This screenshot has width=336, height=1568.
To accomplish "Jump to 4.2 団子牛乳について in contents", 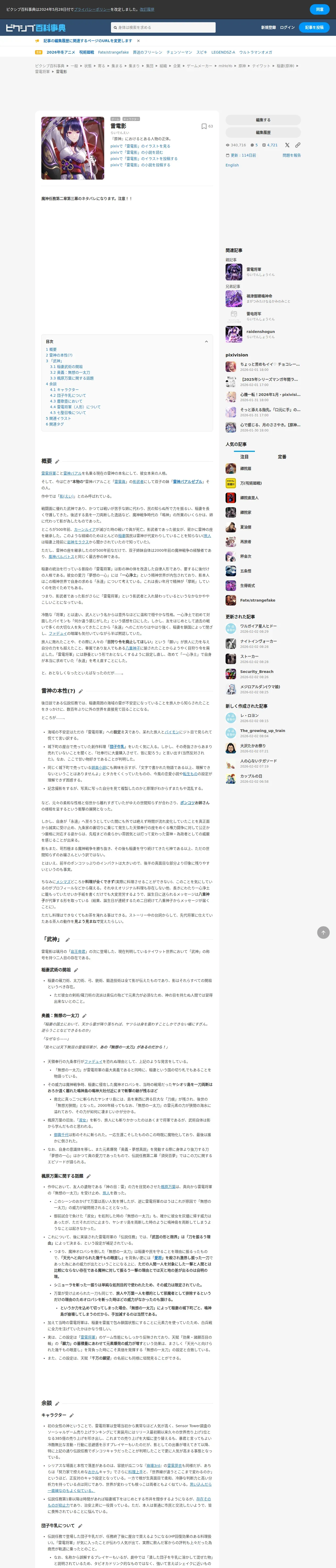I will pos(68,395).
